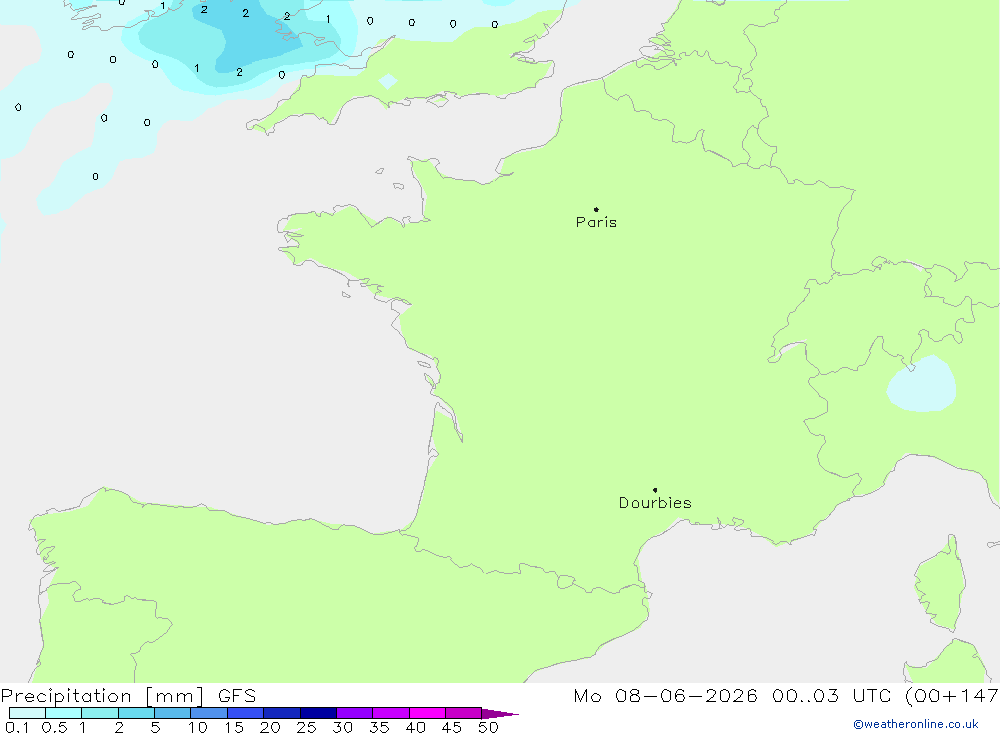Viewport: 1000px width, 733px height.
Task: Select the Dourbies marker dot
Action: point(655,490)
